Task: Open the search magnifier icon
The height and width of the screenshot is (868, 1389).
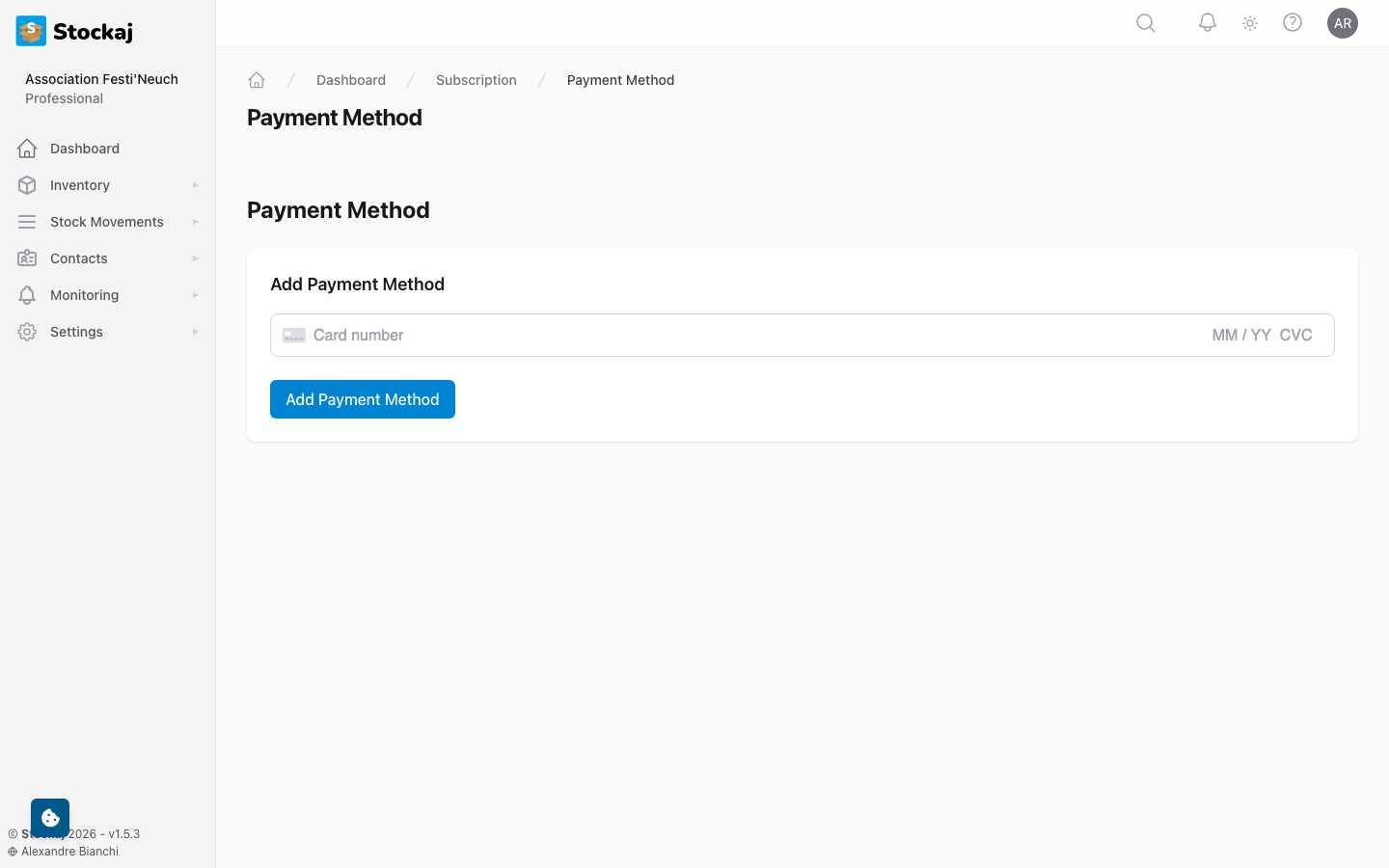Action: (x=1146, y=23)
